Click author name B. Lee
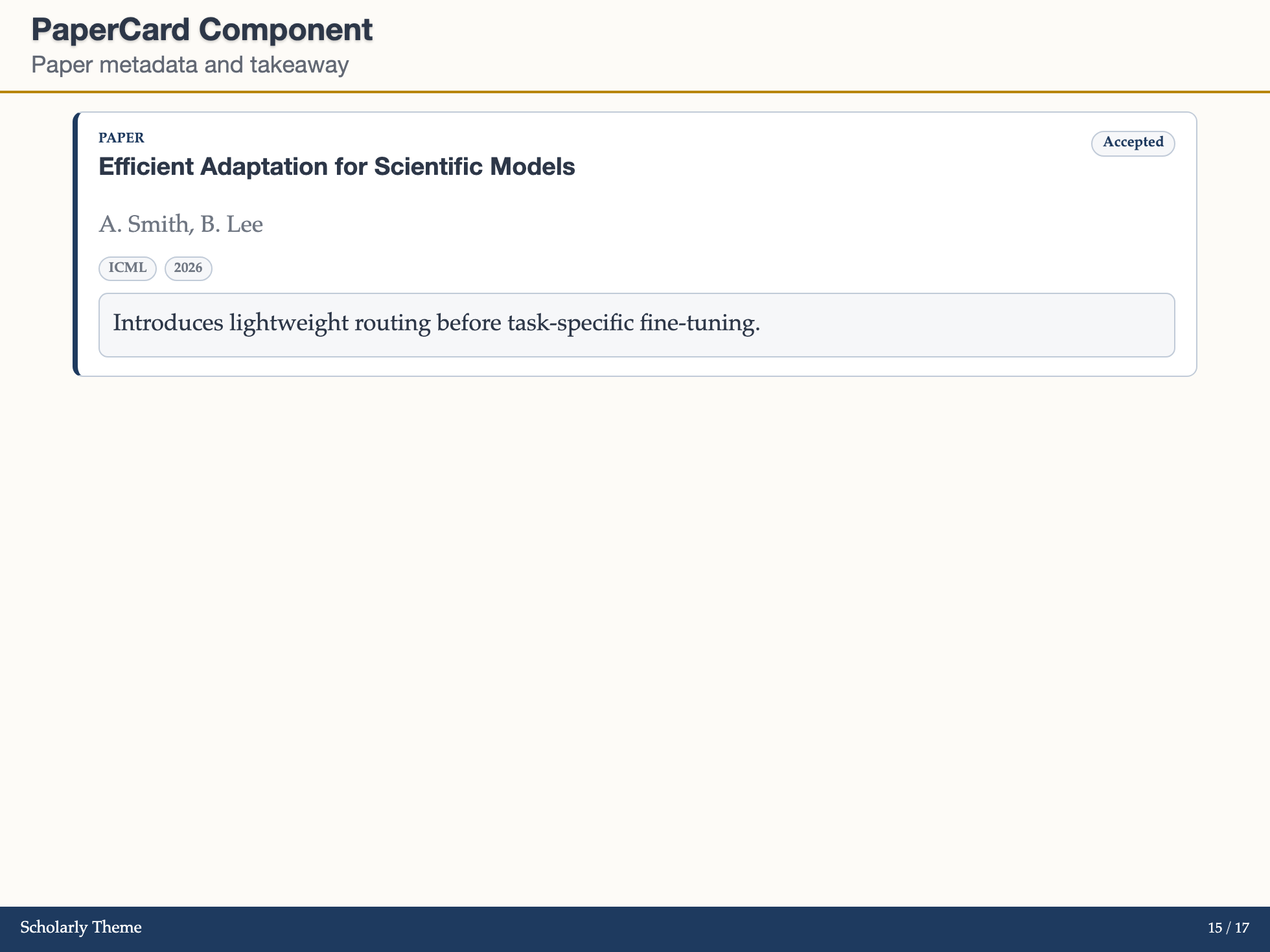 231,224
